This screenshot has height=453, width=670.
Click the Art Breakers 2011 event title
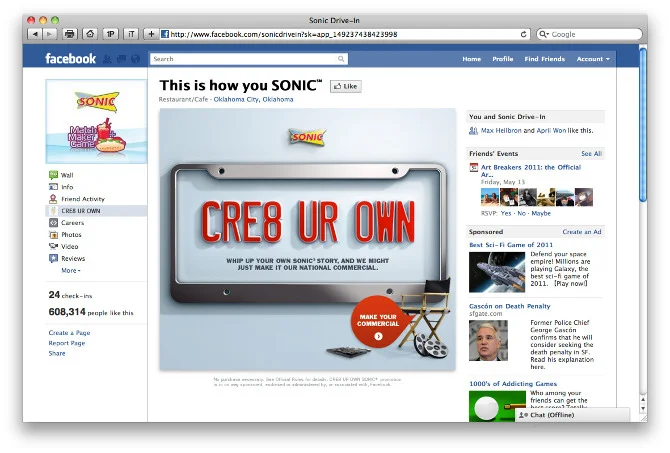coord(531,171)
